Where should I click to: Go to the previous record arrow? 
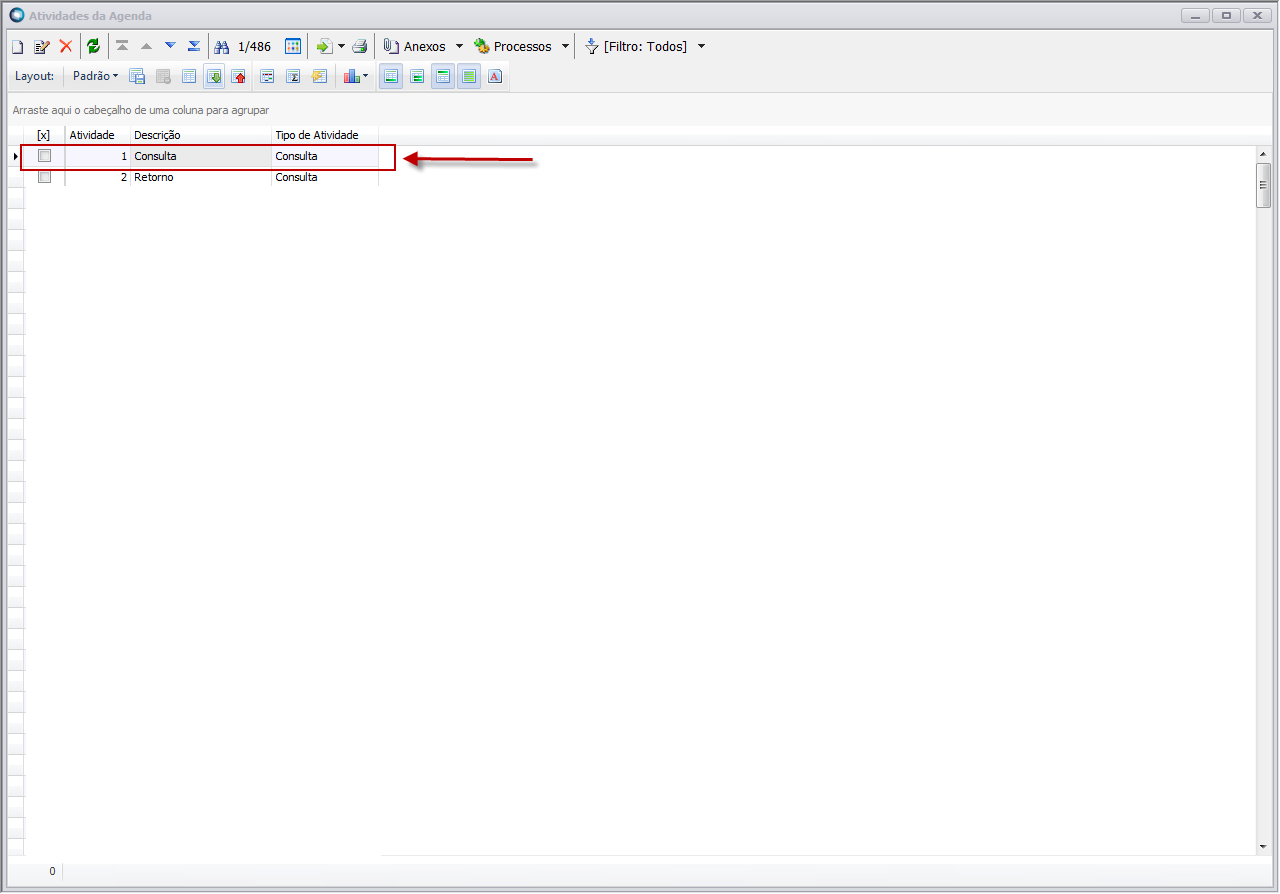pos(146,46)
